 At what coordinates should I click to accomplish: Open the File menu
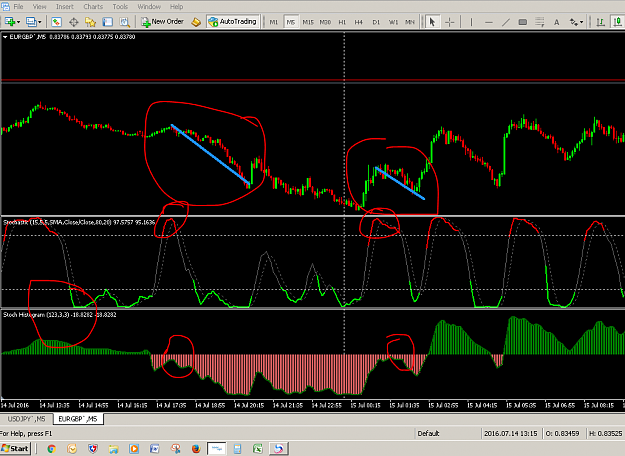(x=18, y=6)
